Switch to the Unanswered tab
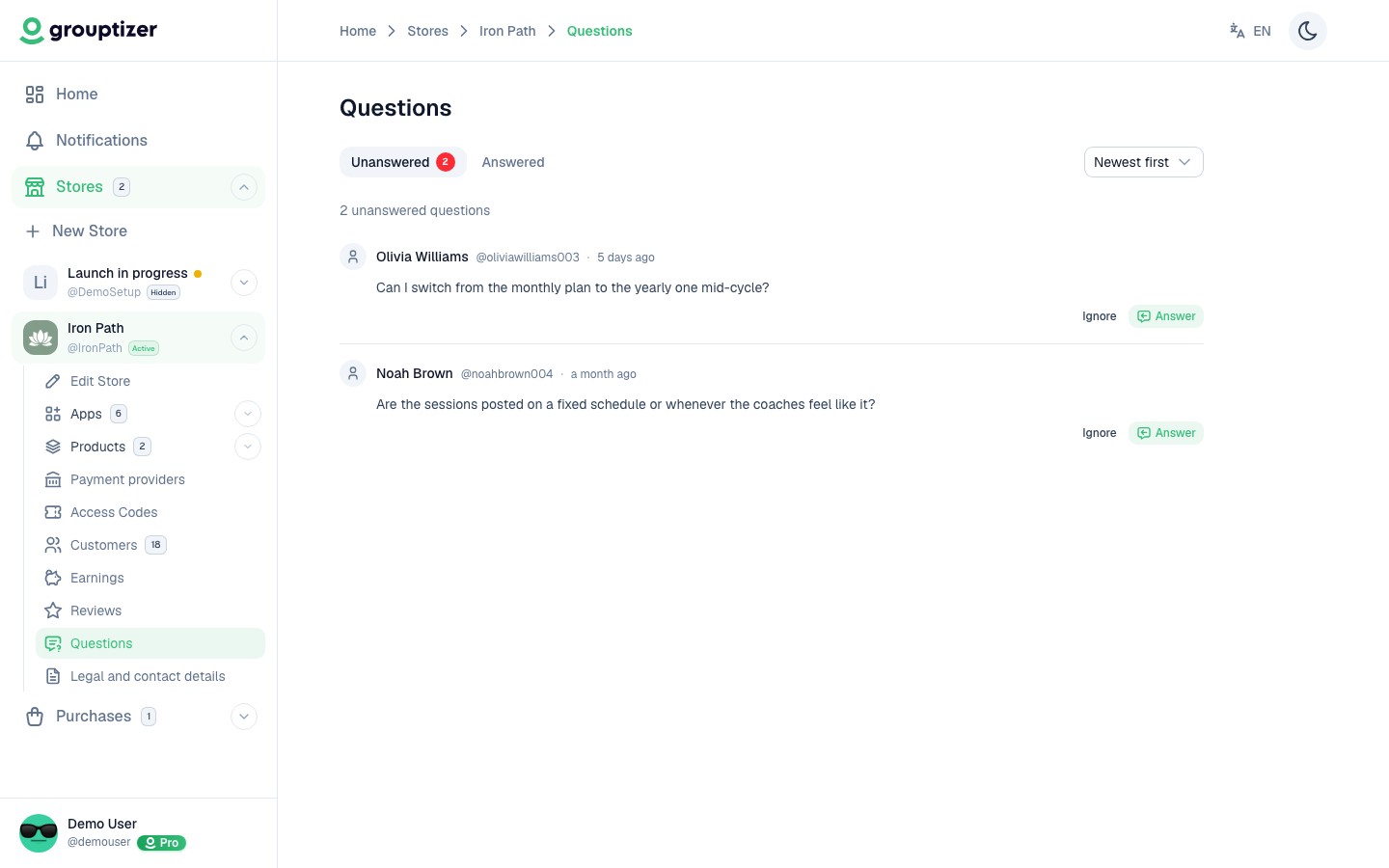 402,162
